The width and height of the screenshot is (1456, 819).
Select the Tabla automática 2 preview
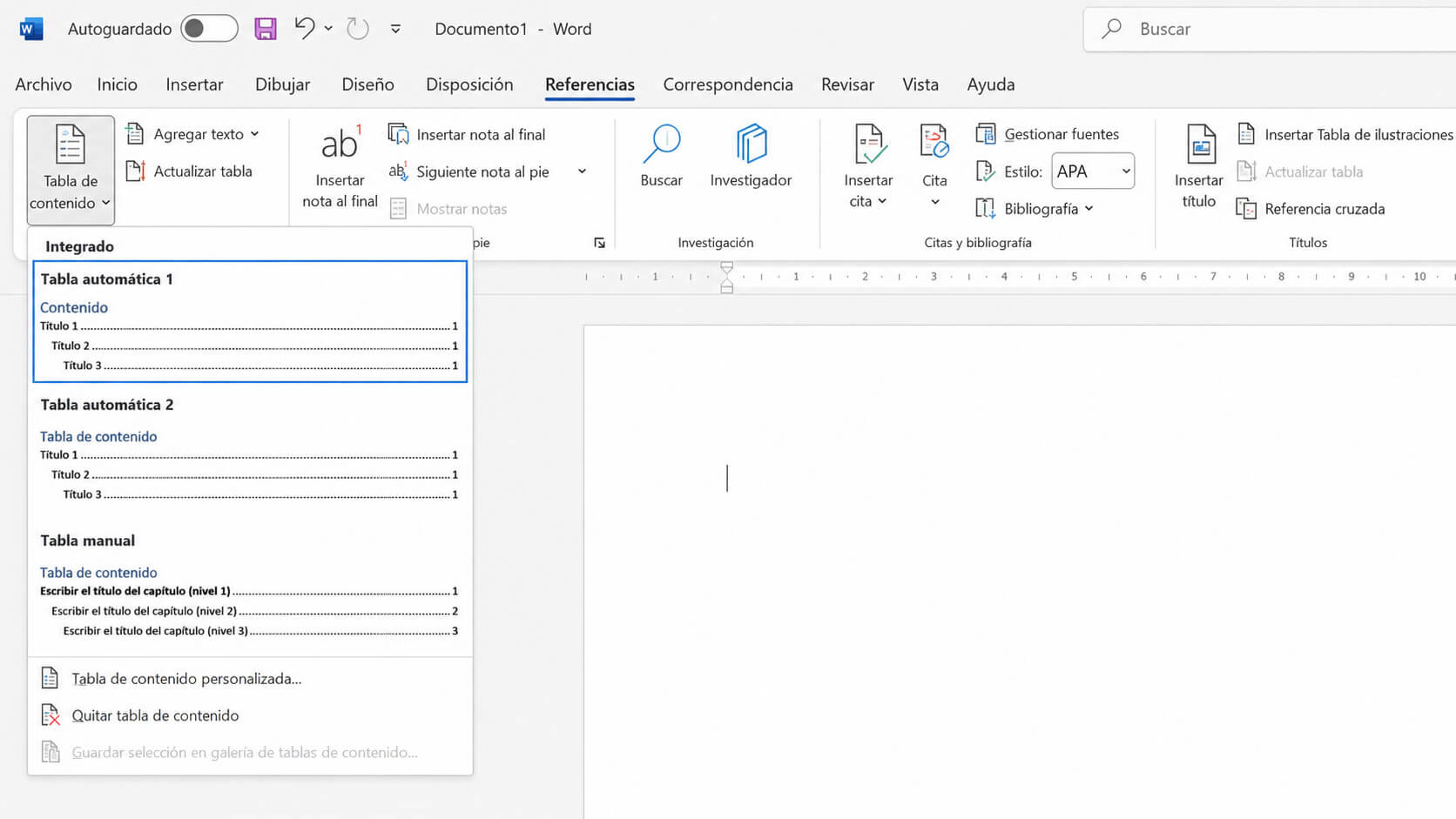pyautogui.click(x=250, y=449)
